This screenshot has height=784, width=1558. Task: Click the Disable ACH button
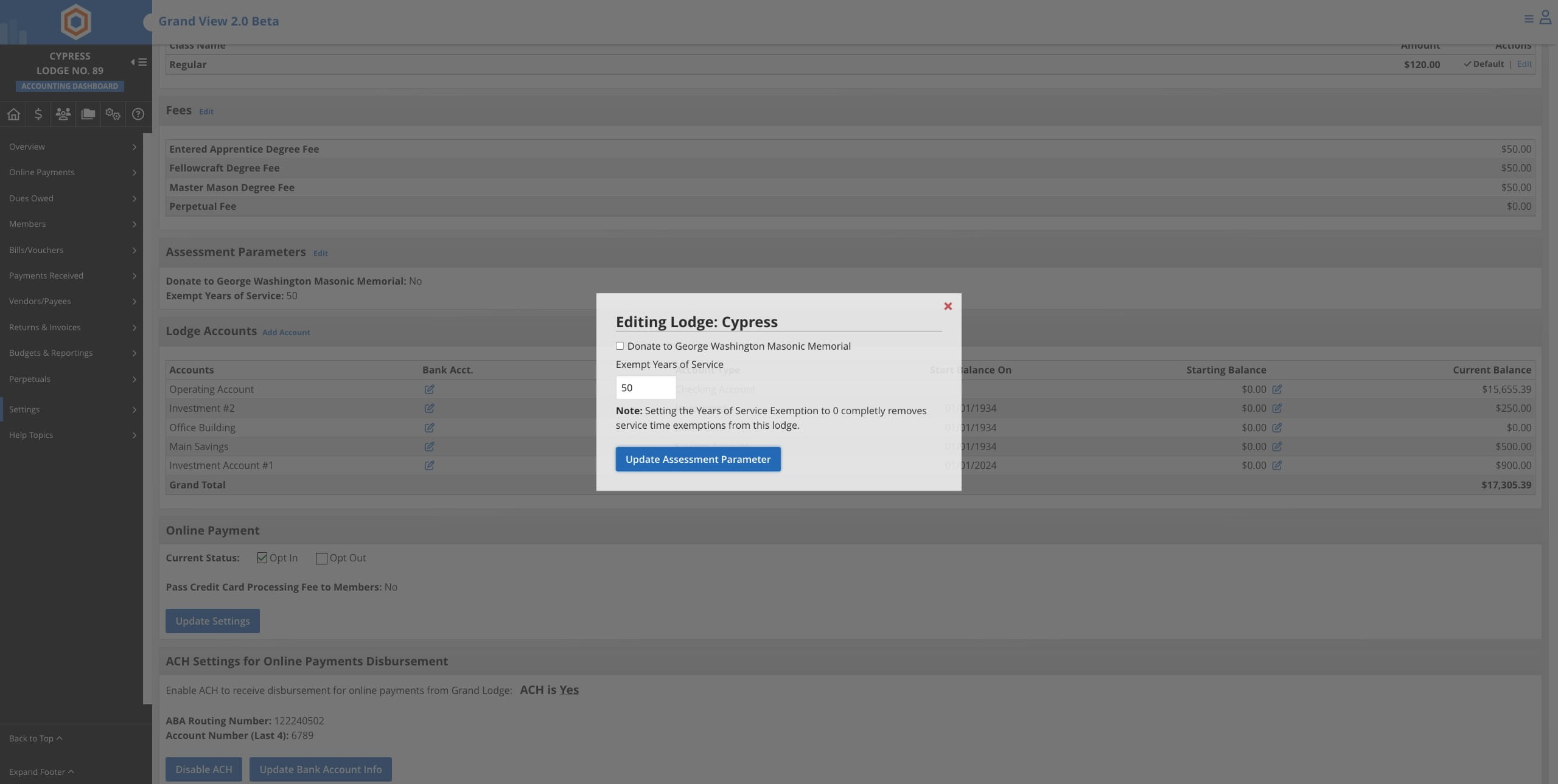[204, 769]
